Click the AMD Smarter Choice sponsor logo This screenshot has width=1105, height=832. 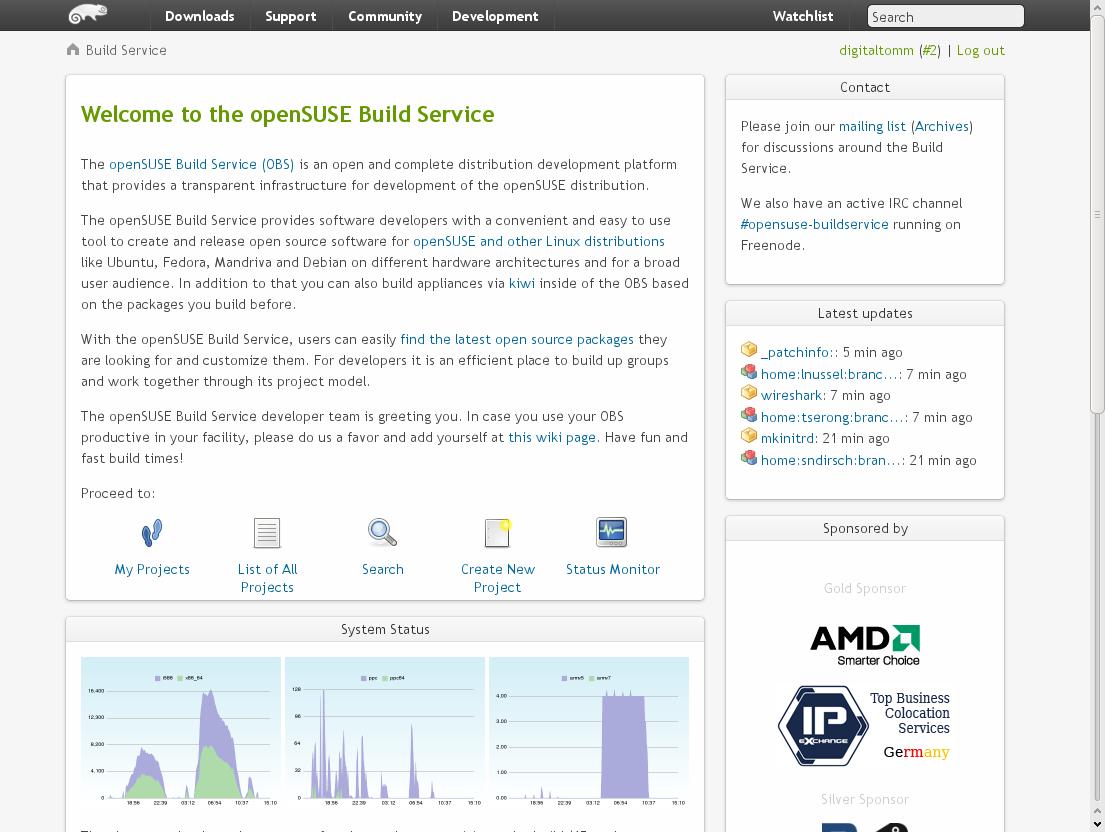[865, 645]
